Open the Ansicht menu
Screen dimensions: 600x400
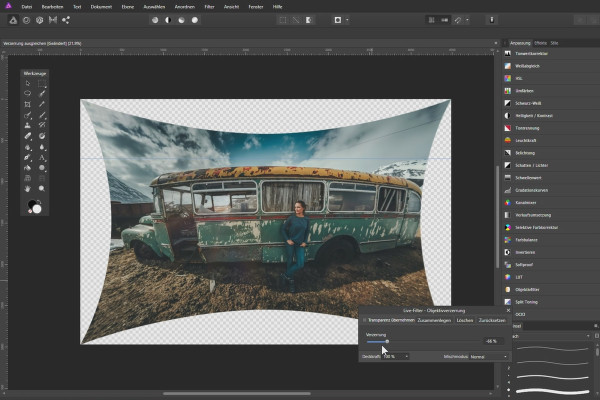click(x=232, y=7)
